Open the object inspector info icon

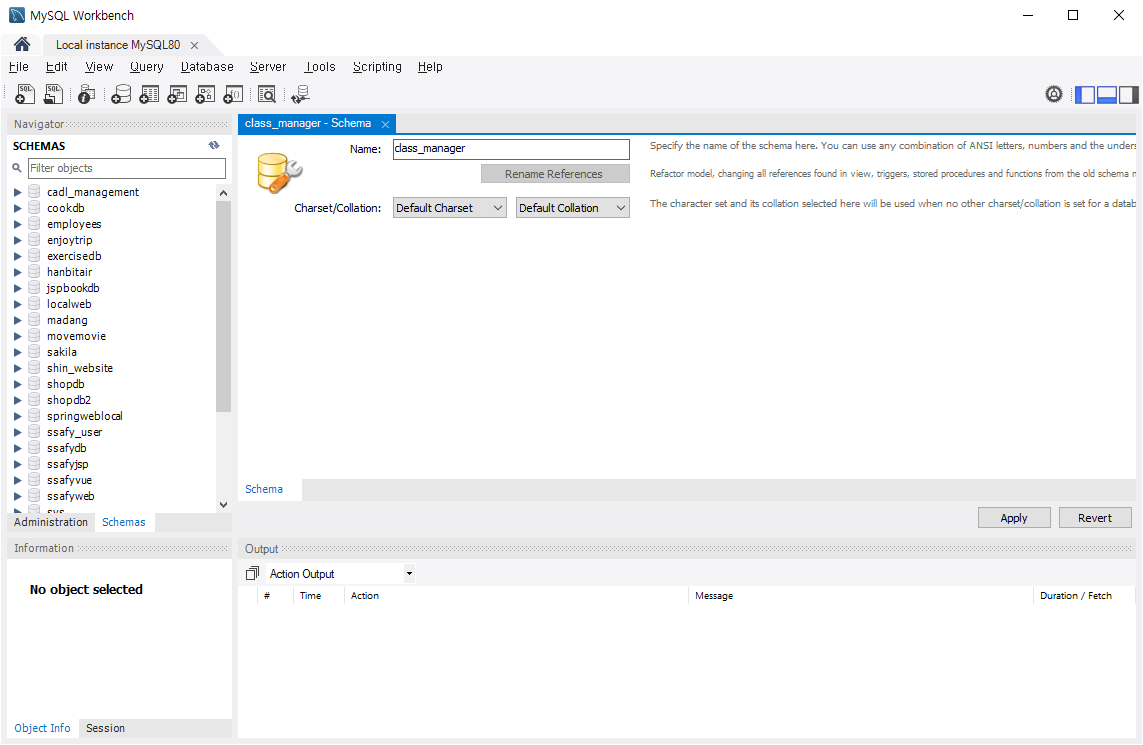click(87, 94)
